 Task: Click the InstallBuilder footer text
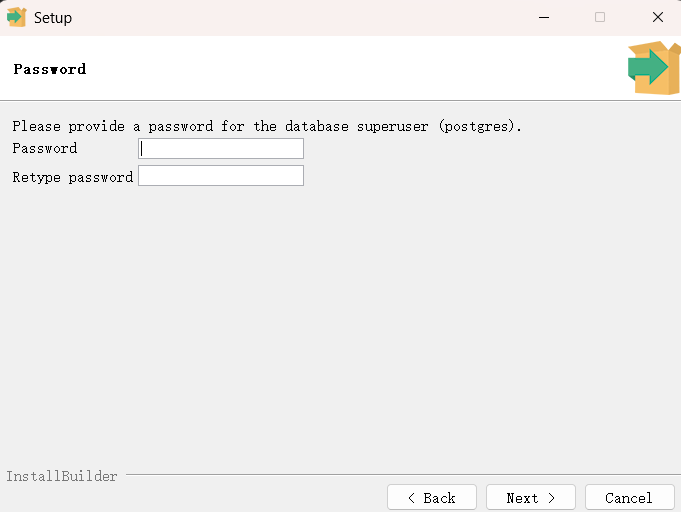pyautogui.click(x=62, y=476)
